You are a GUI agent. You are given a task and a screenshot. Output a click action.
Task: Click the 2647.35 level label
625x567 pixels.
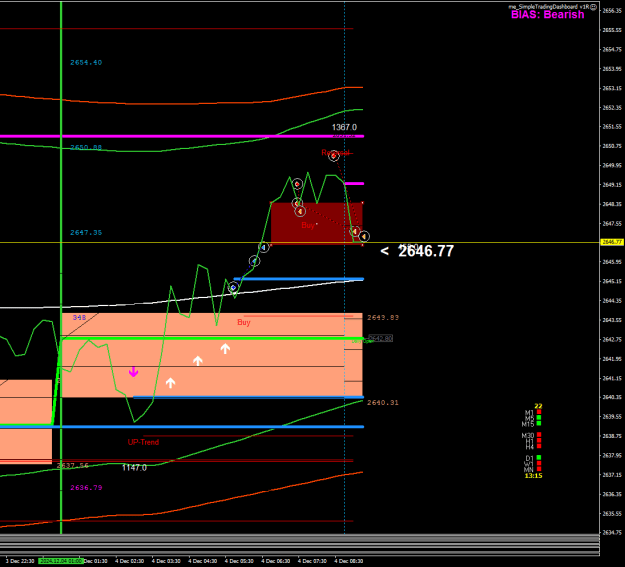coord(86,232)
